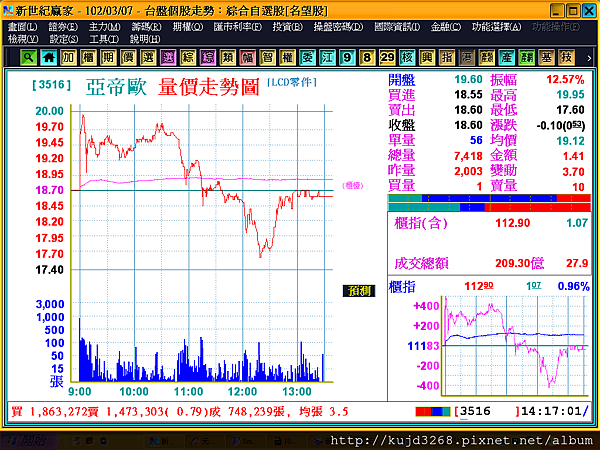Screen dimensions: 600x450
Task: Open the 主力(M) menu
Action: click(104, 27)
